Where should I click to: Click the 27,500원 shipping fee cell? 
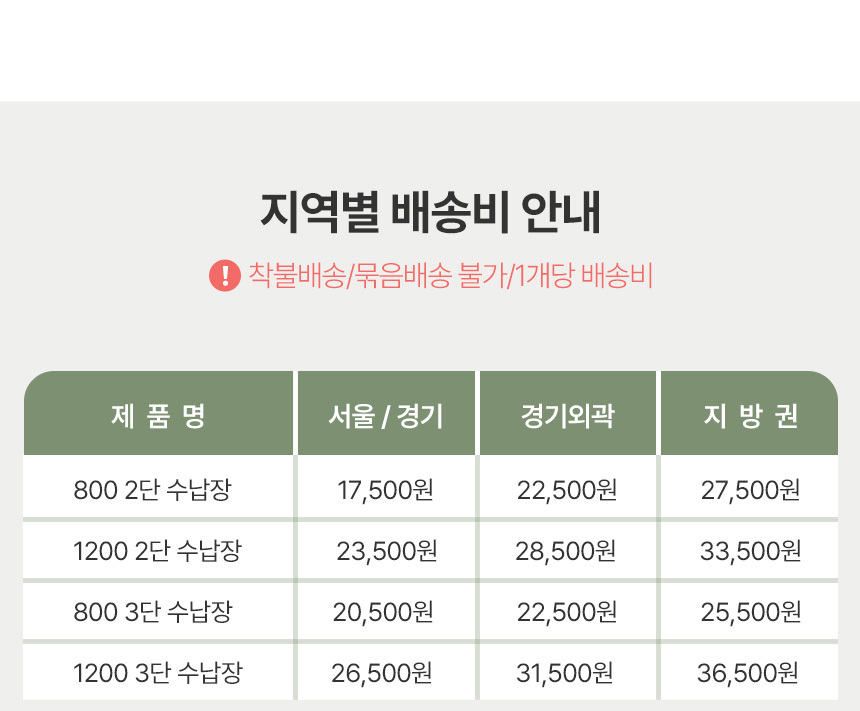pyautogui.click(x=750, y=490)
